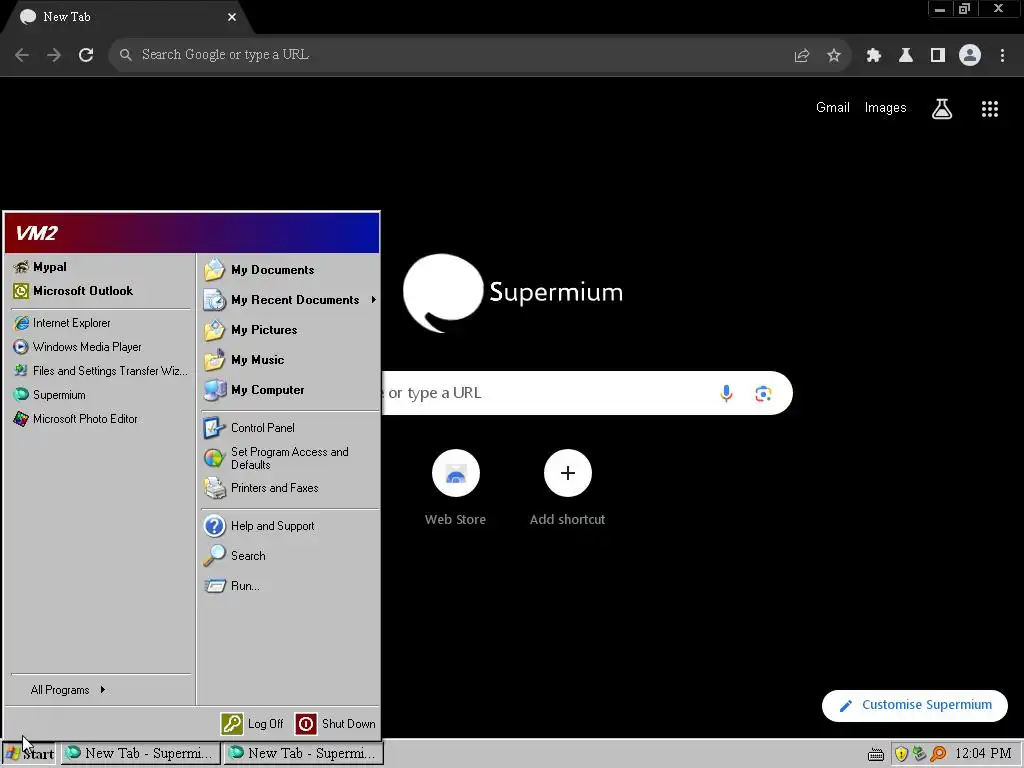
Task: Click the Run... icon
Action: tap(214, 586)
